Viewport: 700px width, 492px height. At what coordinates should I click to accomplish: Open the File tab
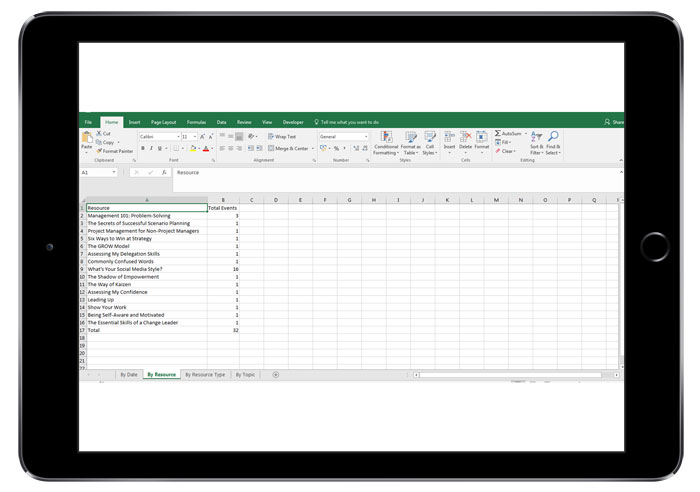(x=88, y=122)
